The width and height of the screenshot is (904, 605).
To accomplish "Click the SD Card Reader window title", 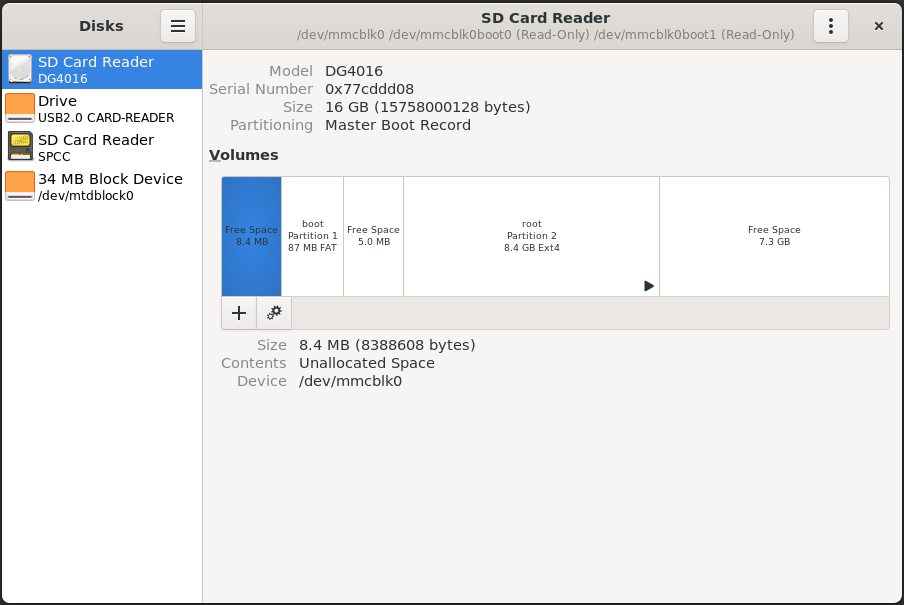I will tap(545, 18).
